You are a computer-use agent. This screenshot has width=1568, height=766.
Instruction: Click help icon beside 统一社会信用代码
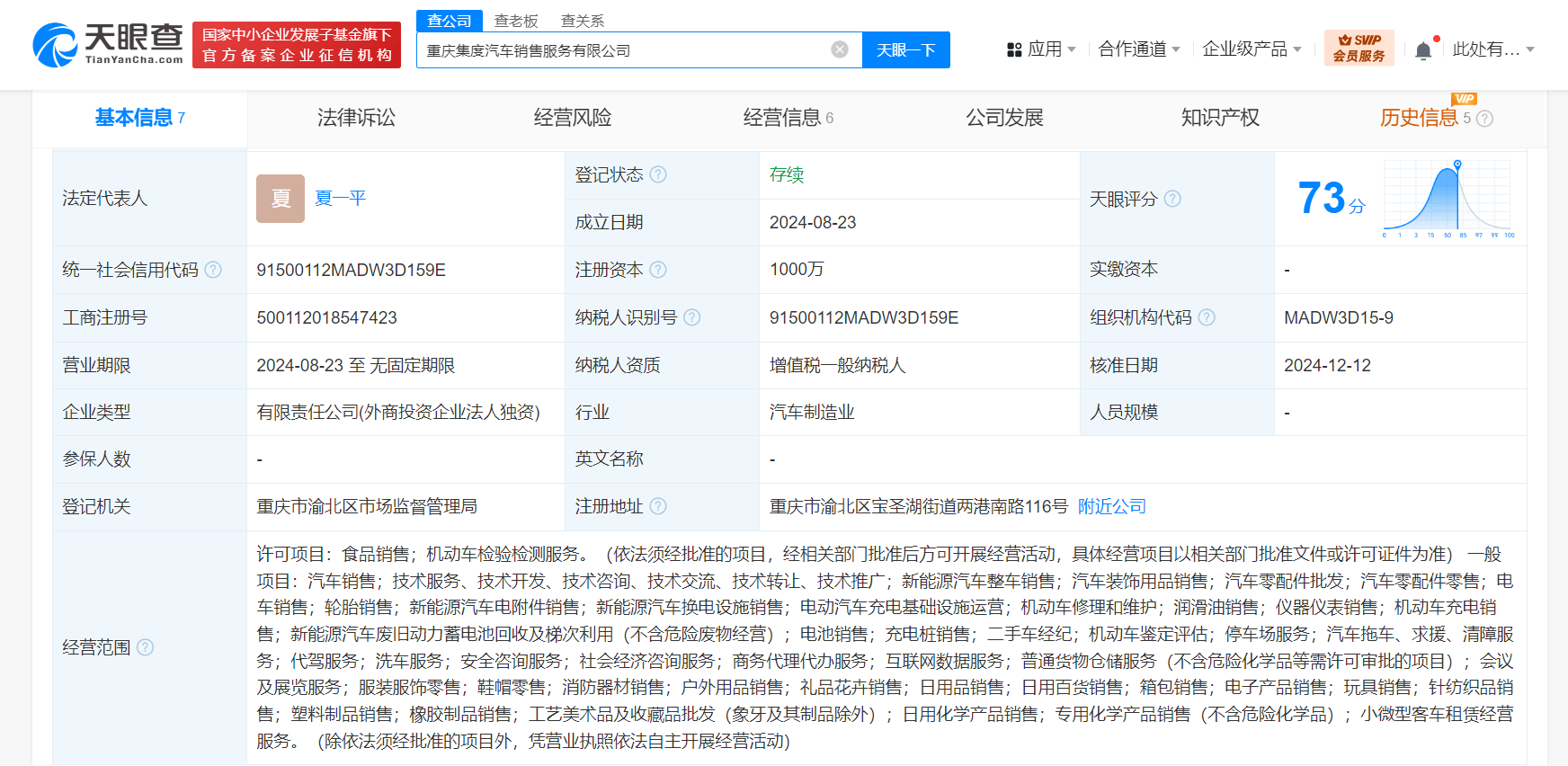[213, 270]
